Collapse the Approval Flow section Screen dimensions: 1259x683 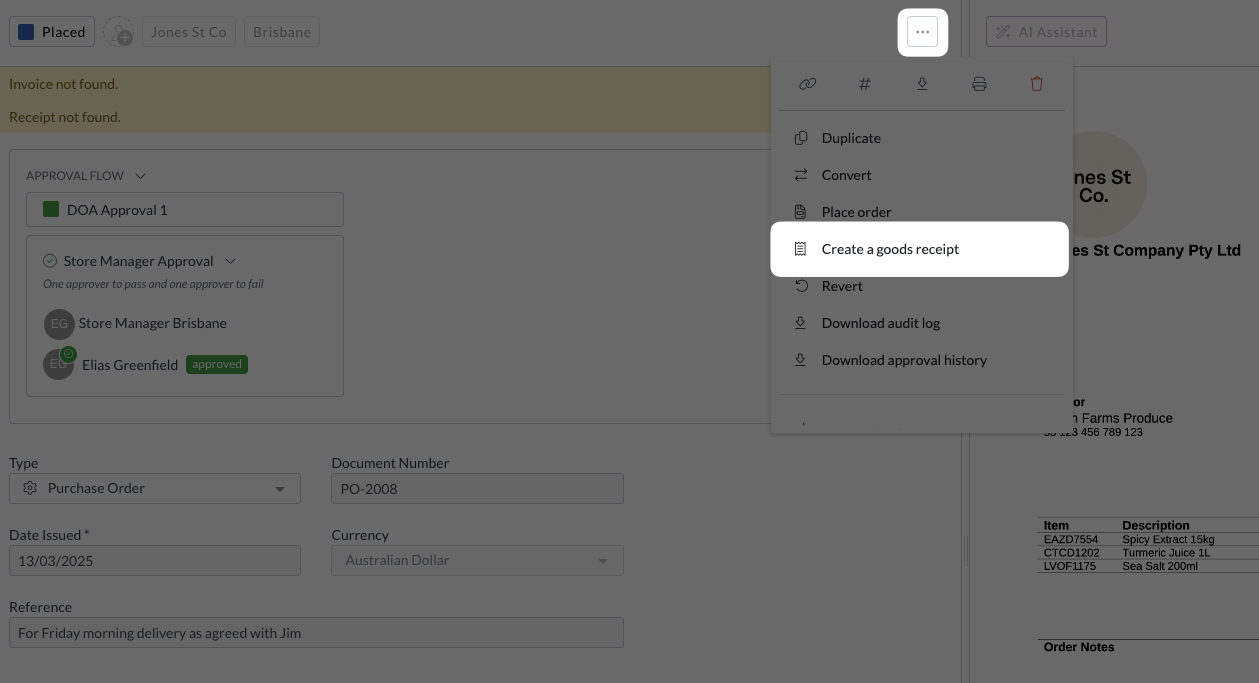coord(140,176)
